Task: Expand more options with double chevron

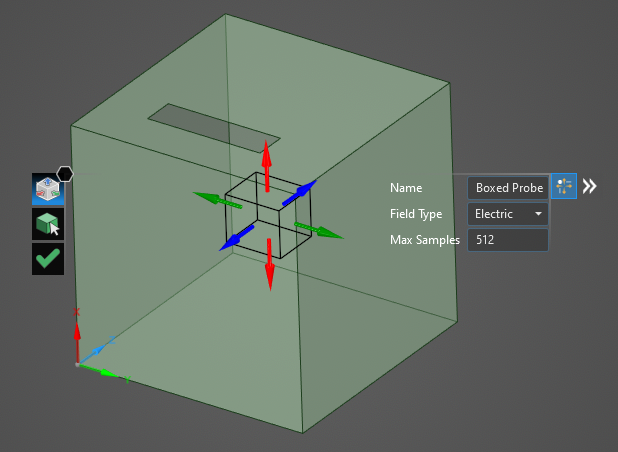Action: (590, 186)
